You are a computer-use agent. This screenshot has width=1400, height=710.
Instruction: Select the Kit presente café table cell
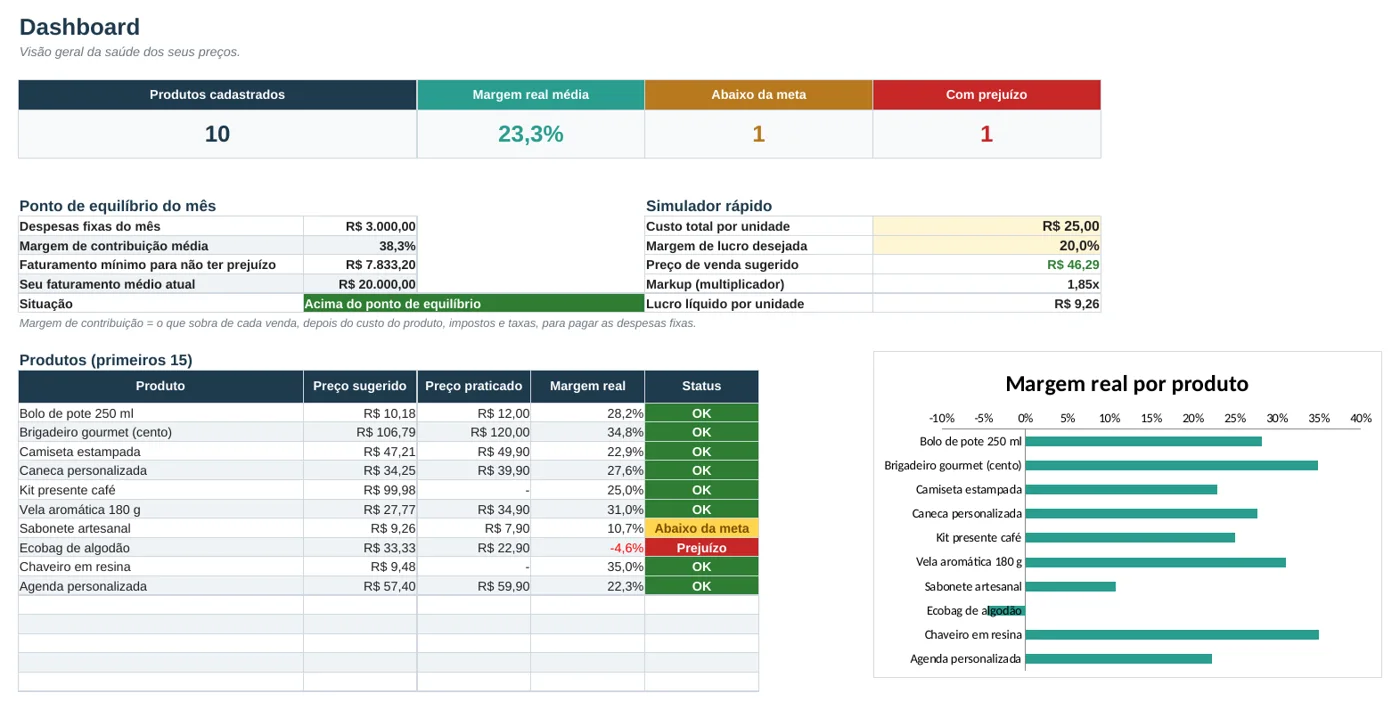click(x=160, y=490)
